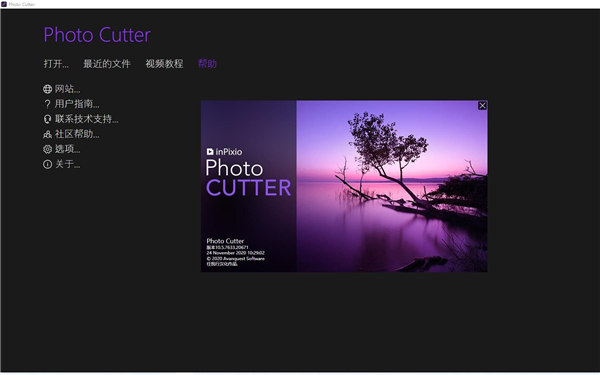Open the 视频教程 tab
Viewport: 600px width, 375px height.
tap(164, 64)
